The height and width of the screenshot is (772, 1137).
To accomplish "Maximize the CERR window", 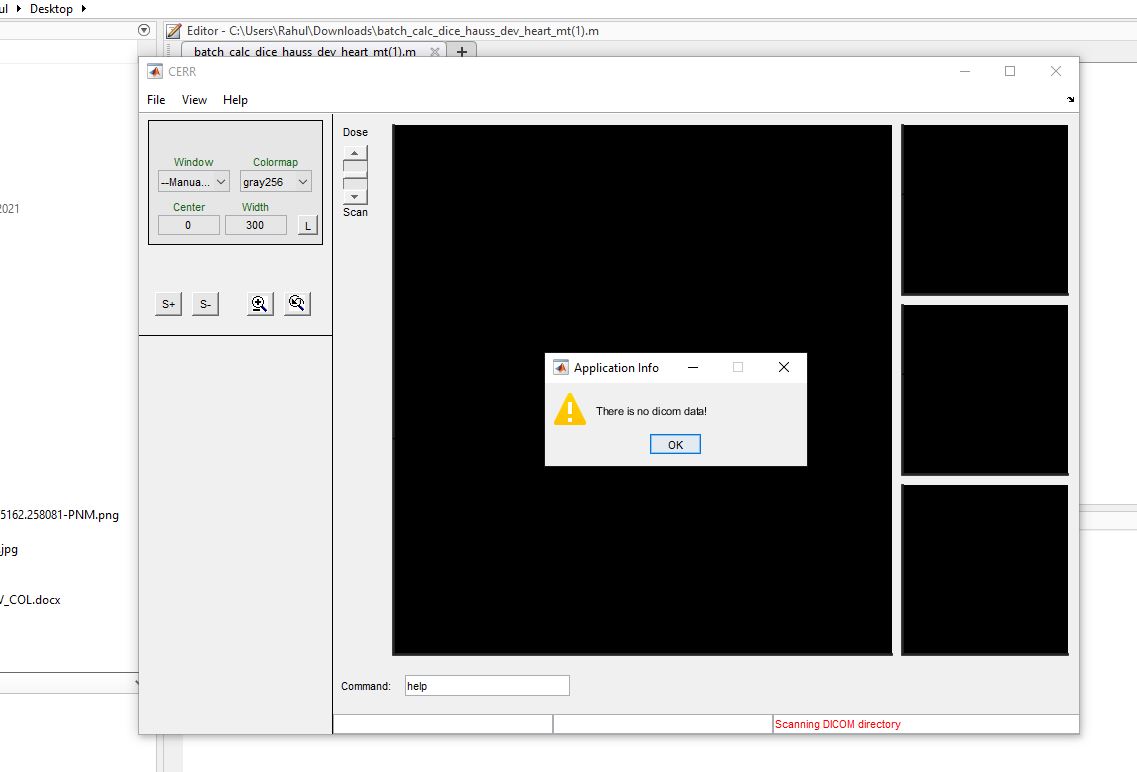I will point(1010,71).
